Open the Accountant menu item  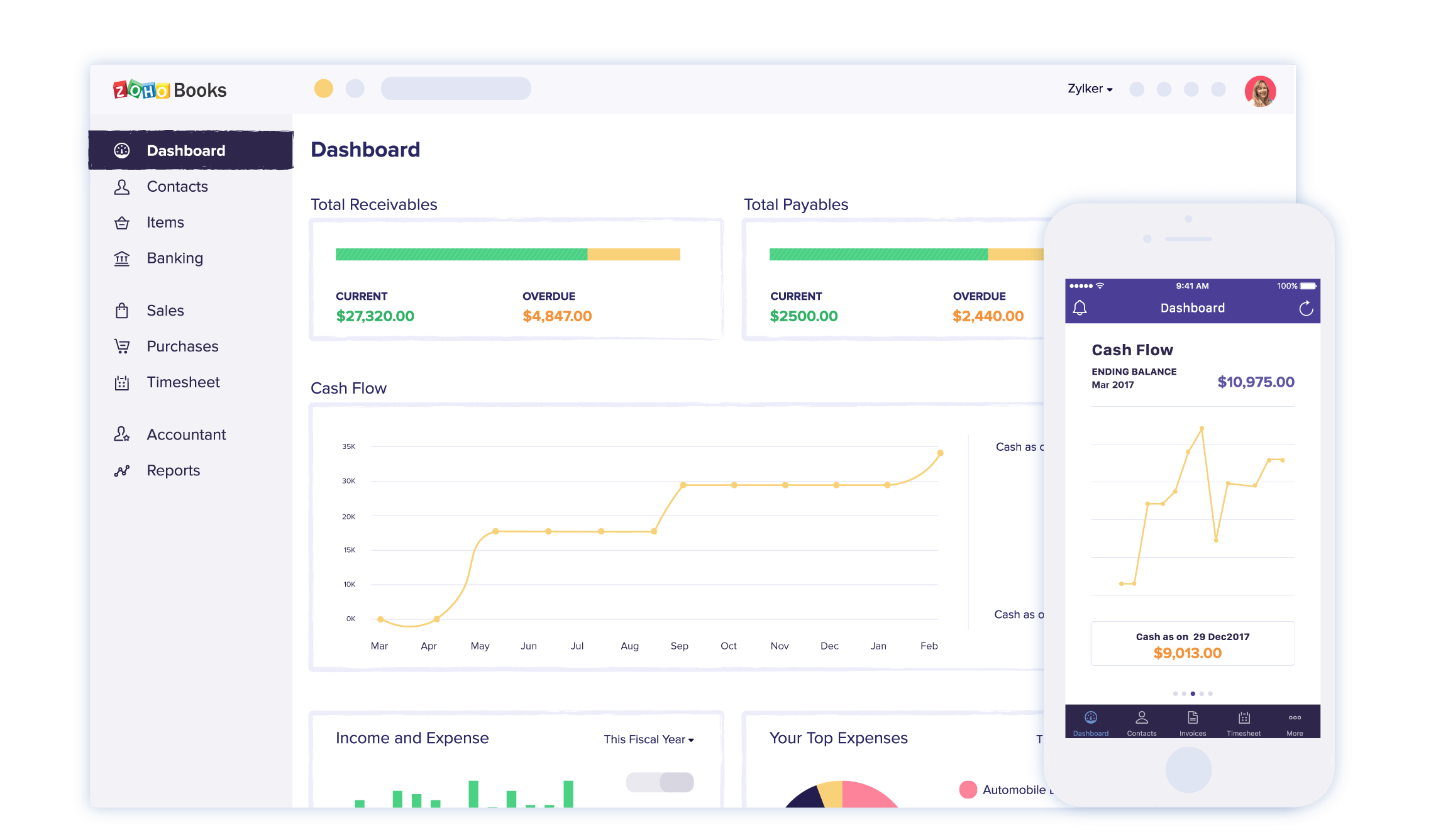(x=186, y=435)
